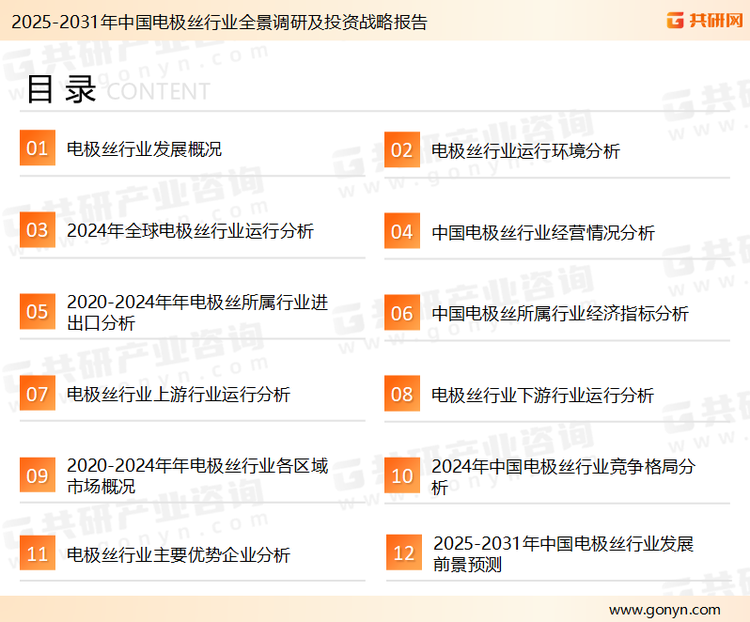
Task: Click the orange 07 number badge
Action: (x=37, y=393)
